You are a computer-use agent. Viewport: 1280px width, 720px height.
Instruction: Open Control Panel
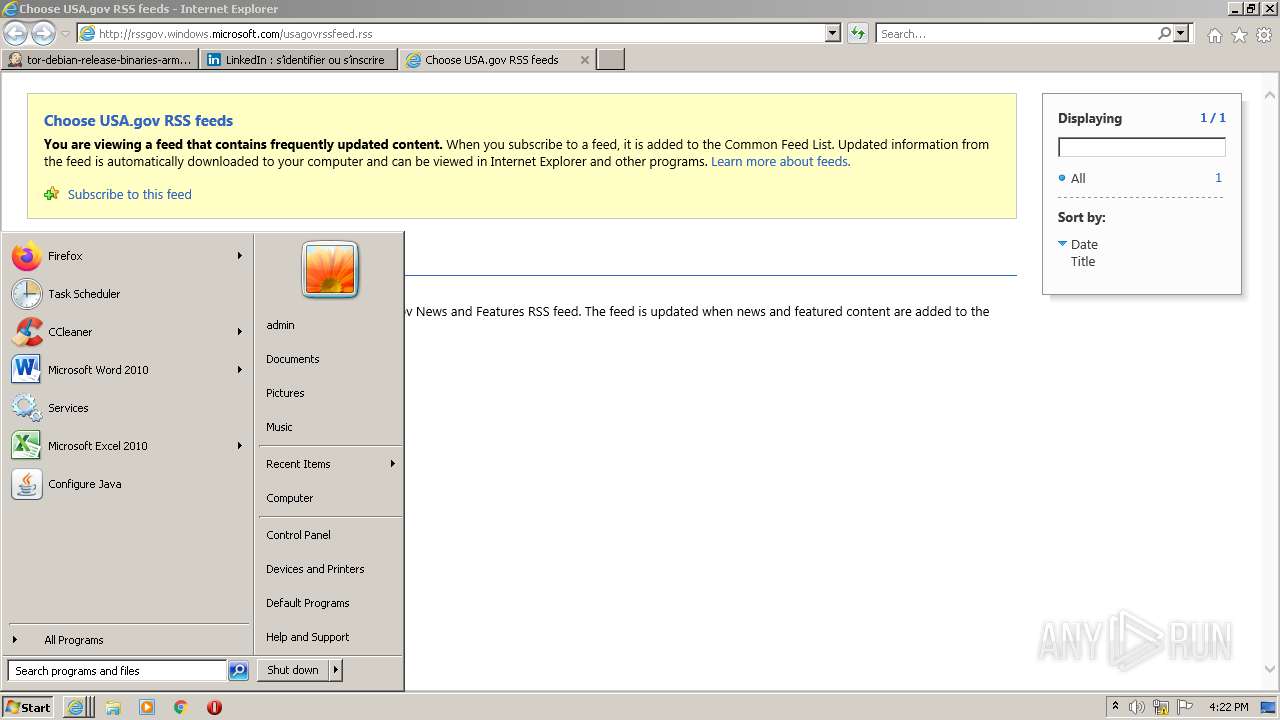(x=298, y=535)
